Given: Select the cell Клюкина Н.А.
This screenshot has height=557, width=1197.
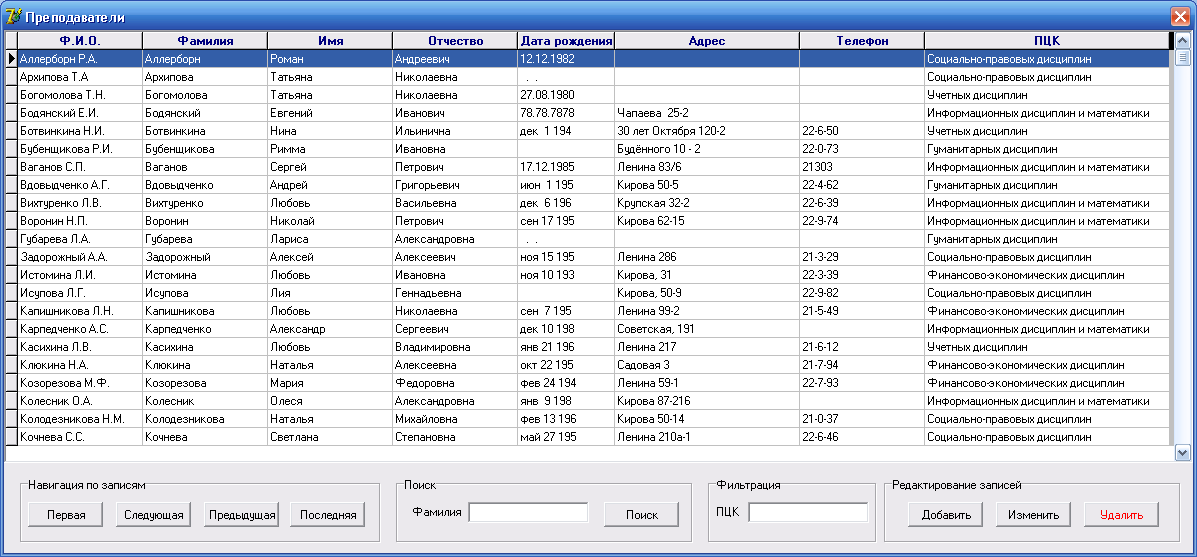Looking at the screenshot, I should tap(79, 365).
